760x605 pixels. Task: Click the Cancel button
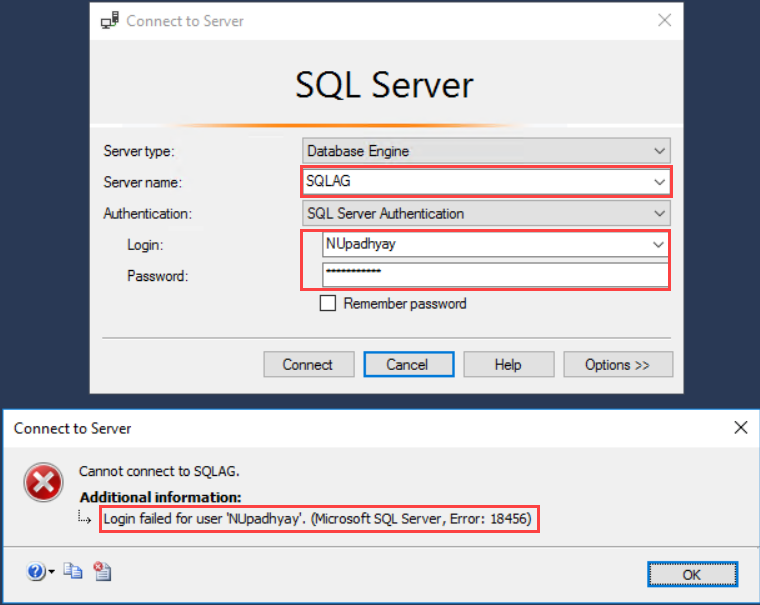click(x=407, y=365)
